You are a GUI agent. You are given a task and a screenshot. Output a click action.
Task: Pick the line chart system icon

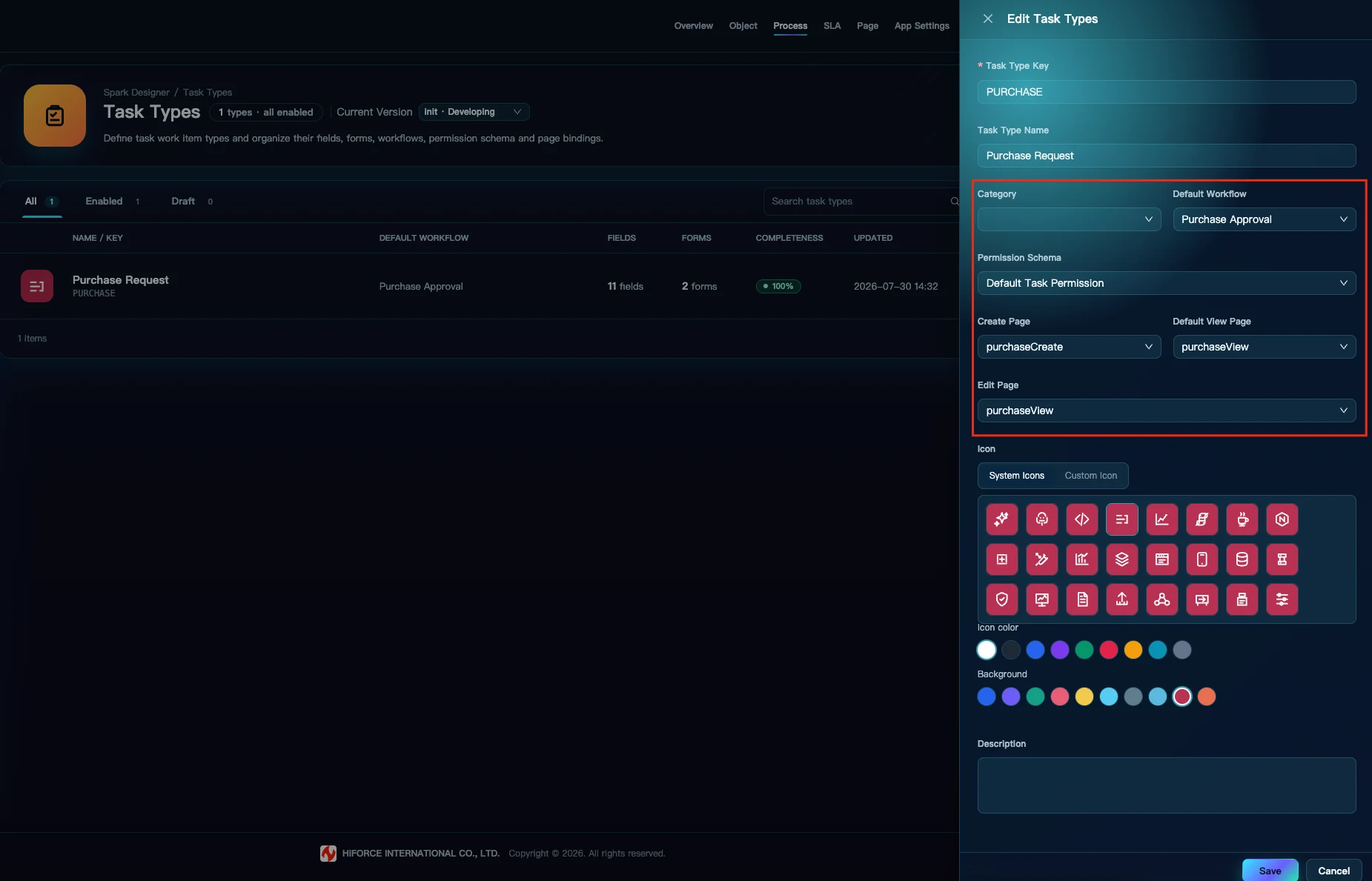(1161, 519)
